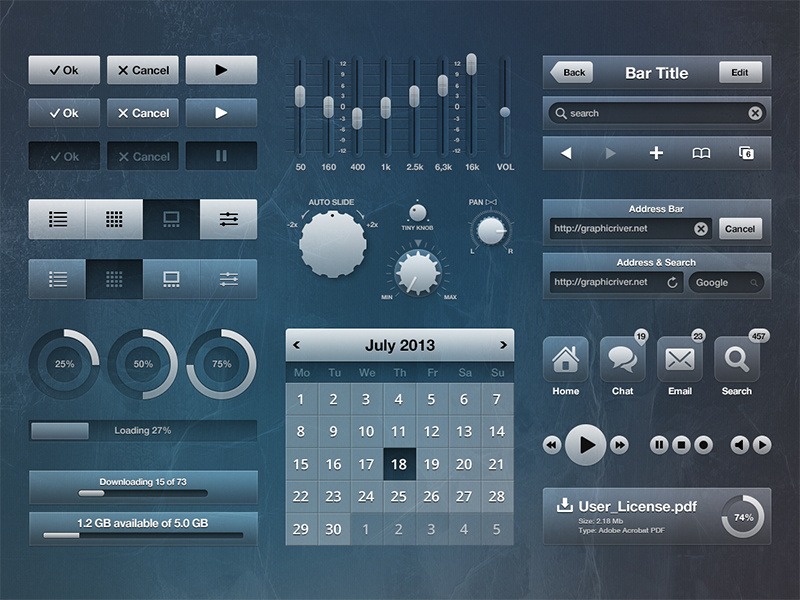Viewport: 800px width, 600px height.
Task: Click the reload icon in Address & Search
Action: pos(672,282)
